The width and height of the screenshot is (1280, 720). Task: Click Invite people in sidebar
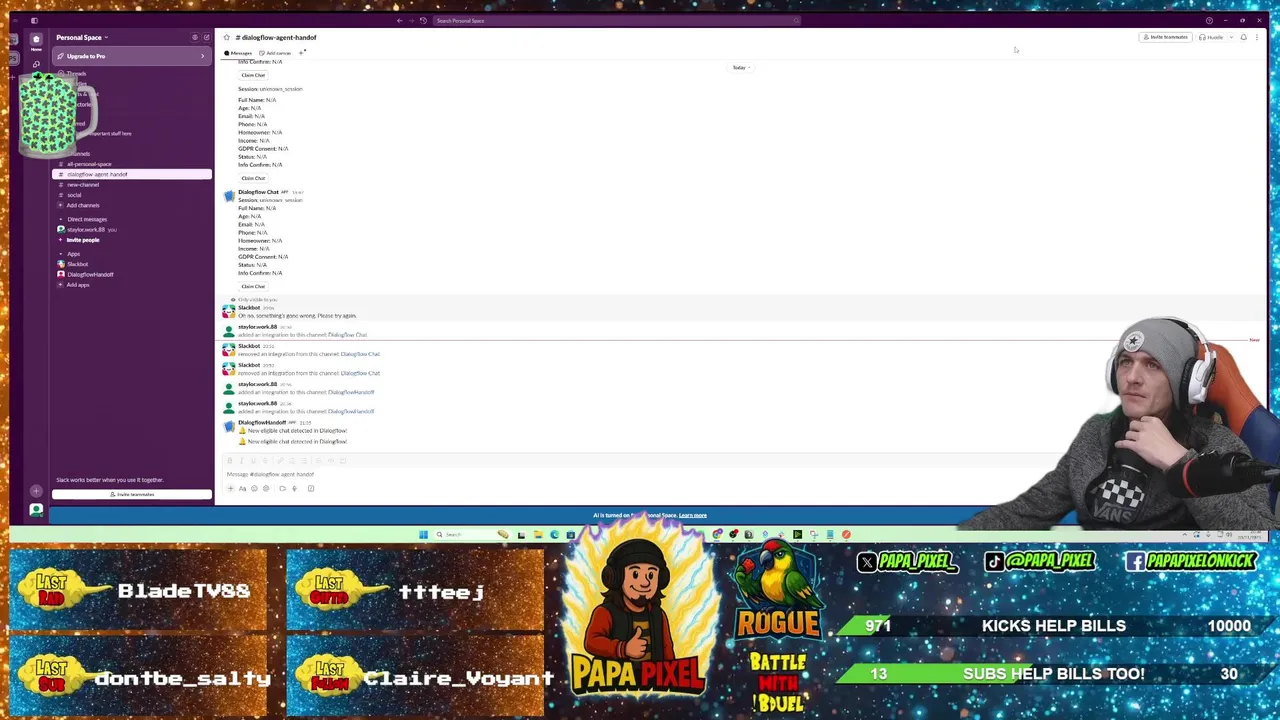(83, 240)
